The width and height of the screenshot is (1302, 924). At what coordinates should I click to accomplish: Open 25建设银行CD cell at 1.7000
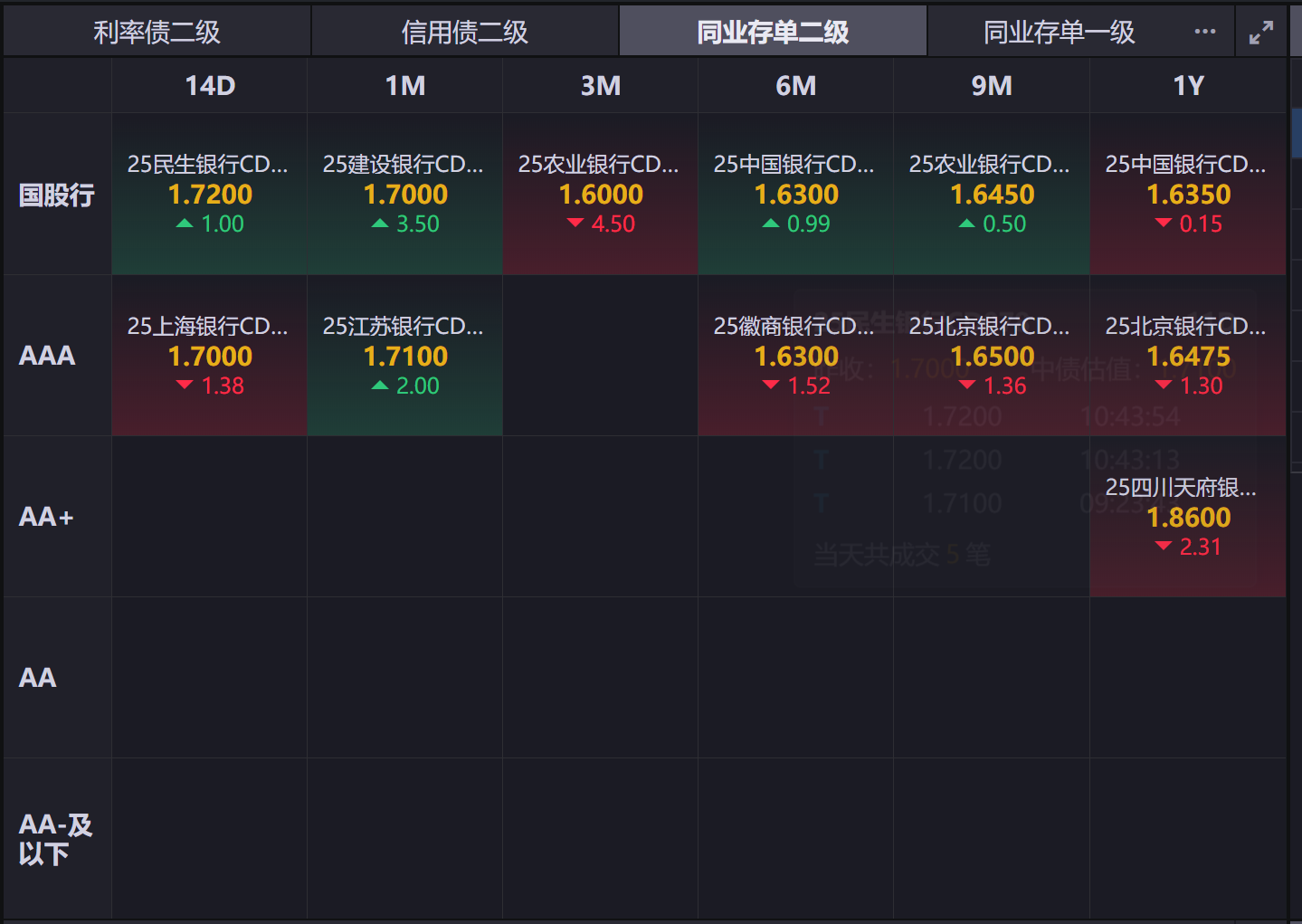point(405,195)
